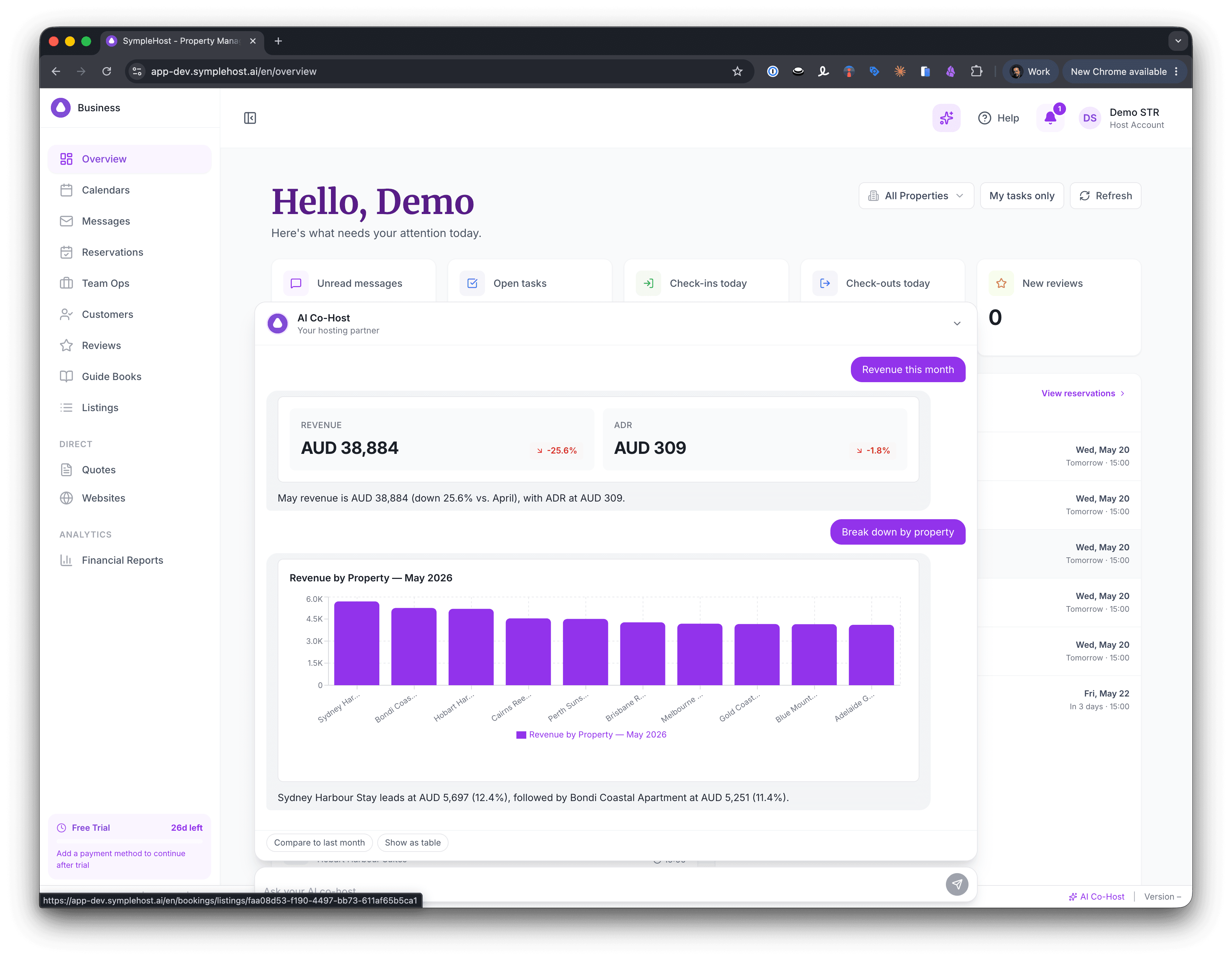Click the Revenue this month chat bubble
This screenshot has height=960, width=1232.
[908, 369]
